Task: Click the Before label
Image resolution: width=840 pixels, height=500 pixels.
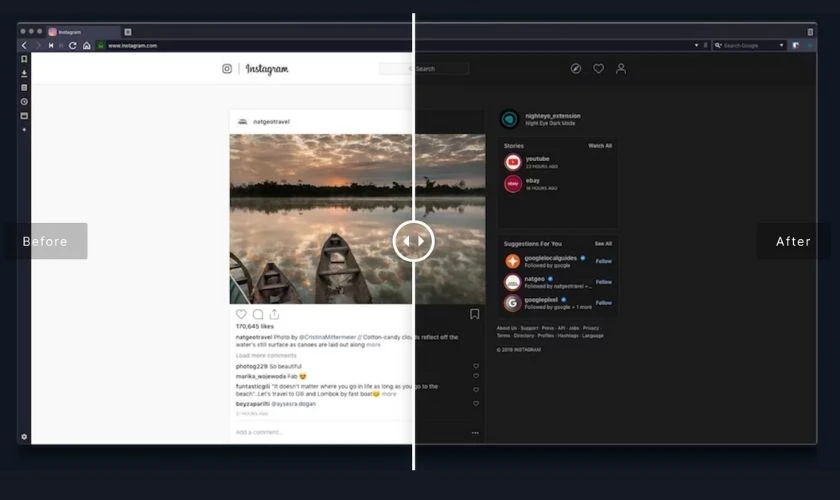Action: [x=45, y=241]
